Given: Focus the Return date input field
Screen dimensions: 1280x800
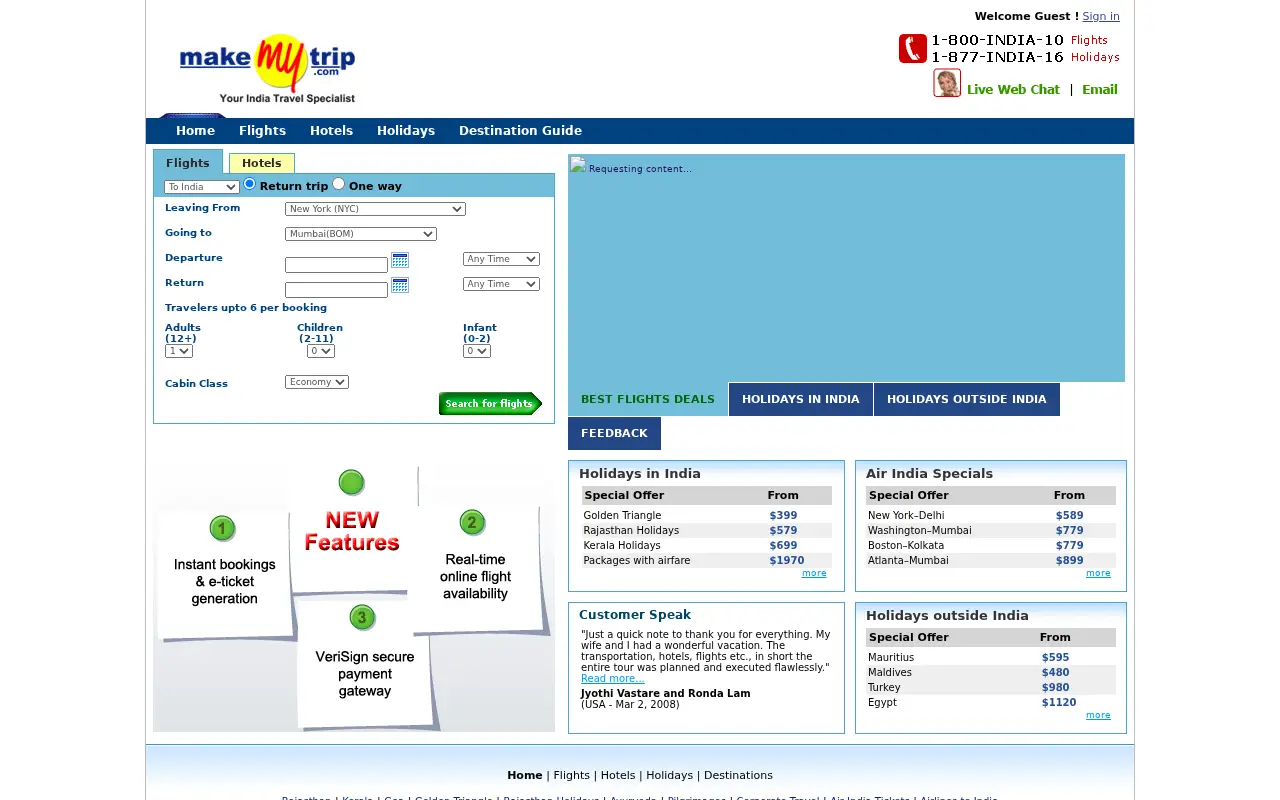Looking at the screenshot, I should click(336, 290).
